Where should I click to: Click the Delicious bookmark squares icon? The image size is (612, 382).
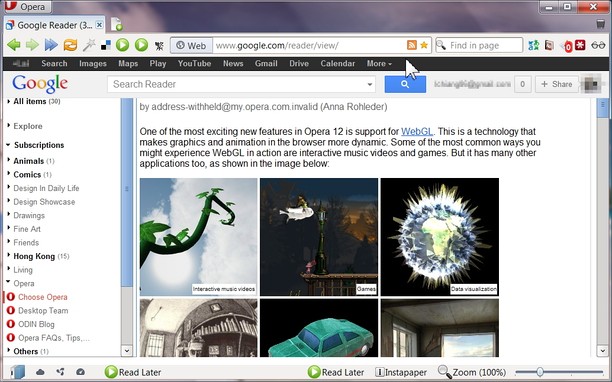click(106, 46)
